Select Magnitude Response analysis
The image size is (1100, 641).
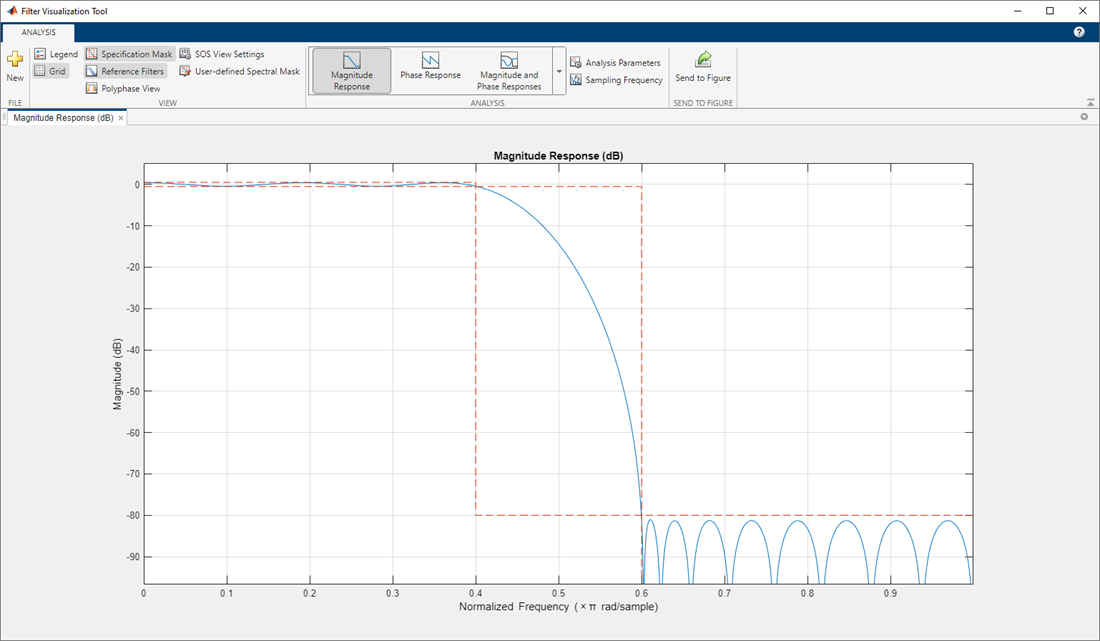click(351, 70)
